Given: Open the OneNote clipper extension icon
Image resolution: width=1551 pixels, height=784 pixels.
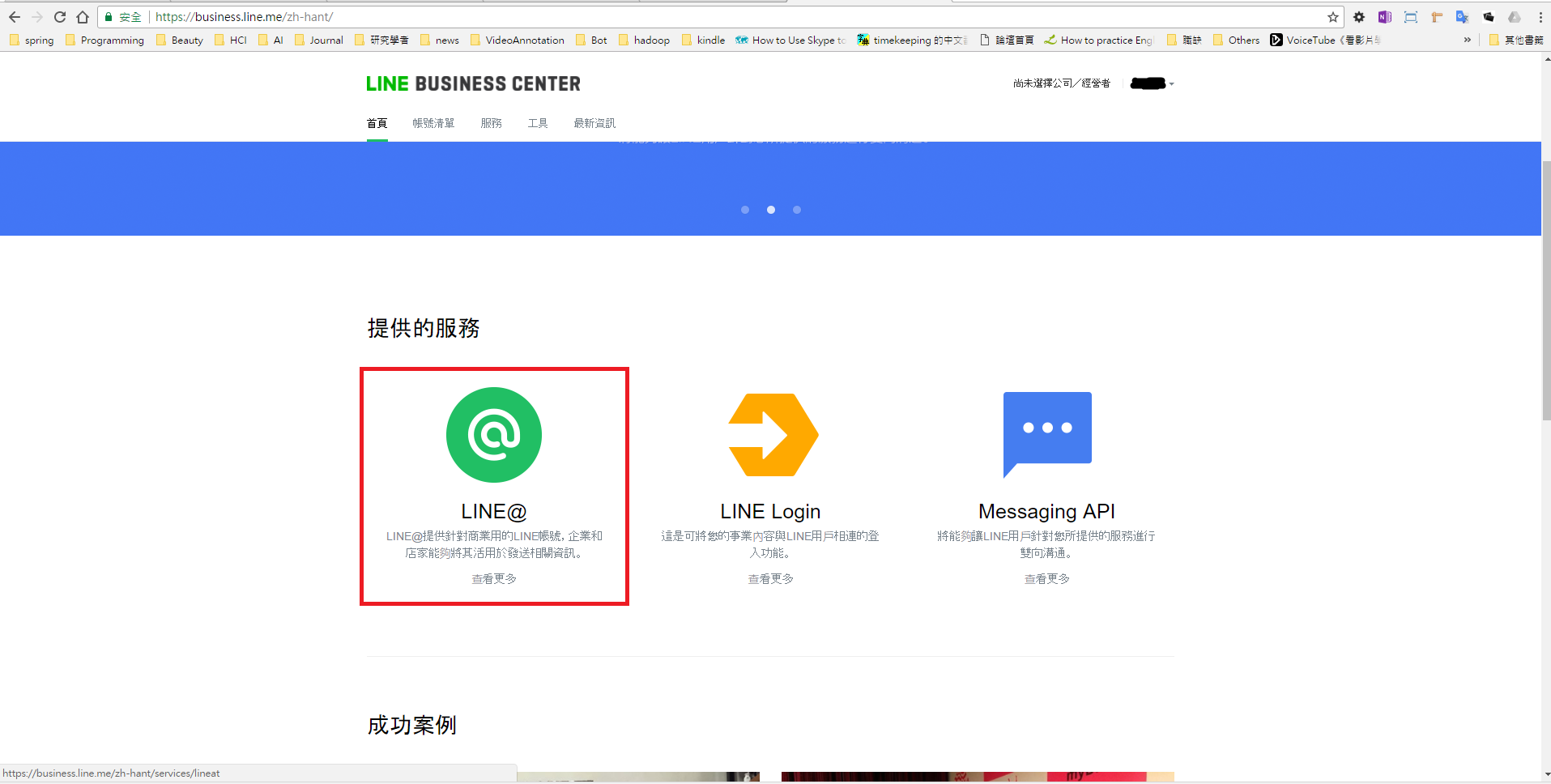Looking at the screenshot, I should point(1385,17).
